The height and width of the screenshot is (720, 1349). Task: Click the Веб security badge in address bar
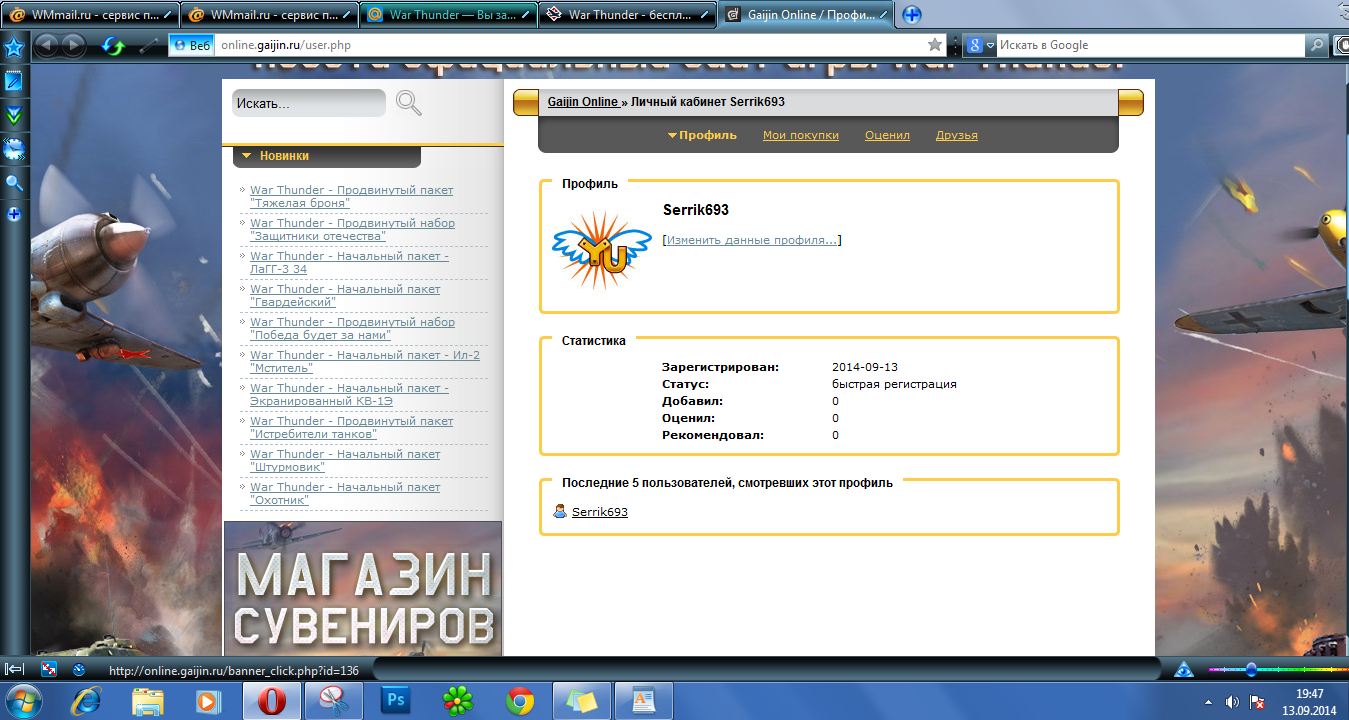[193, 45]
